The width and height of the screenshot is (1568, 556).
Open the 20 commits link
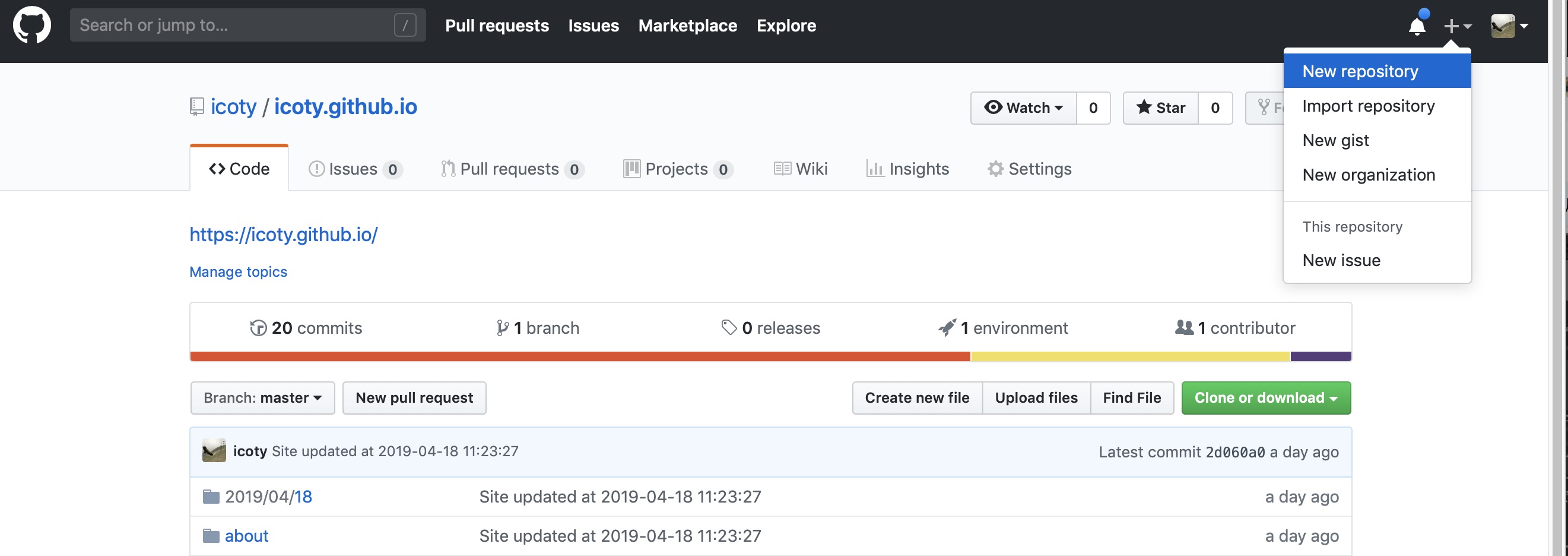coord(306,328)
